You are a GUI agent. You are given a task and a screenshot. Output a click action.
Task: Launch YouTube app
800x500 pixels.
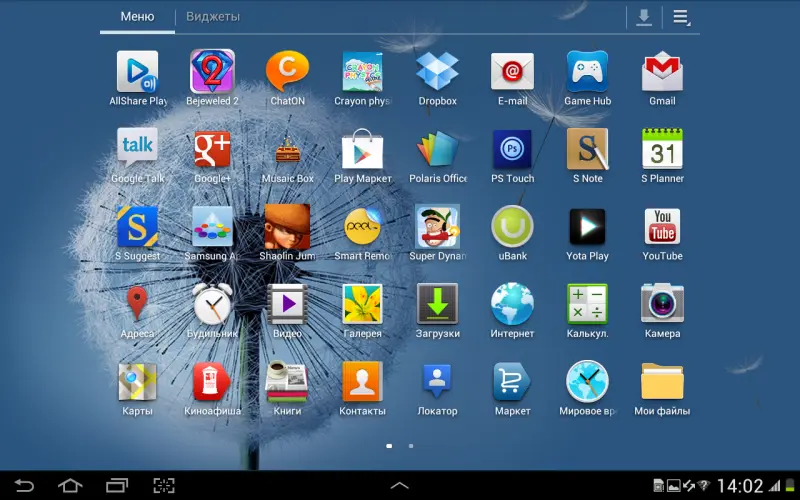662,229
